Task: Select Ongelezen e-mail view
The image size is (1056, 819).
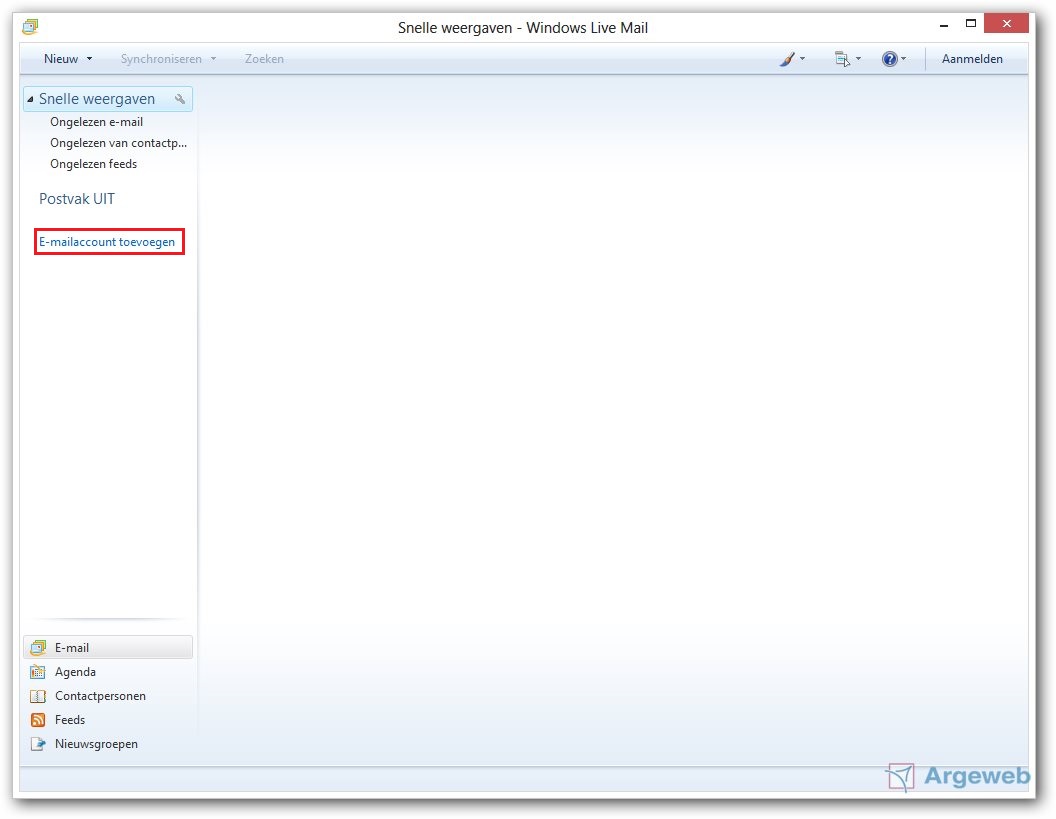Action: (x=96, y=122)
